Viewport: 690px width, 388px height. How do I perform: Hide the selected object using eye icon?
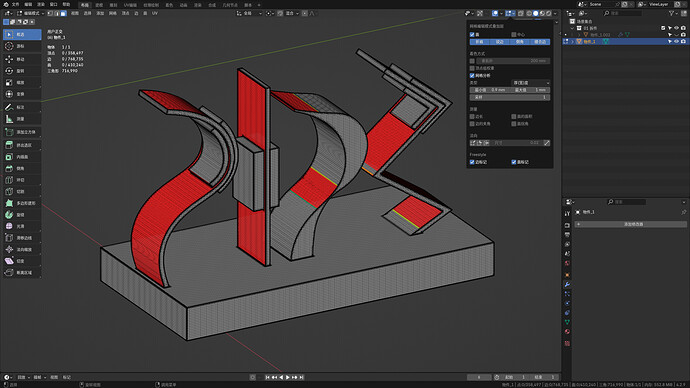676,41
